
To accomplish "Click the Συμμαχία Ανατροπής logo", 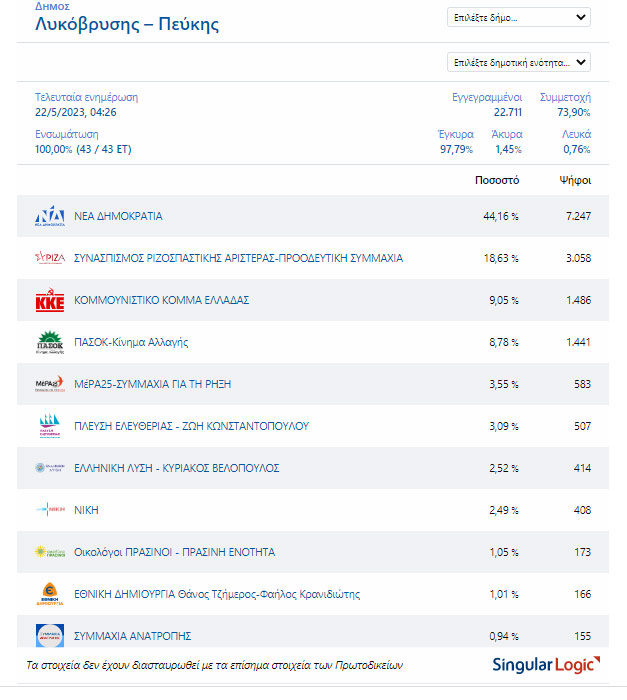I will coord(50,635).
